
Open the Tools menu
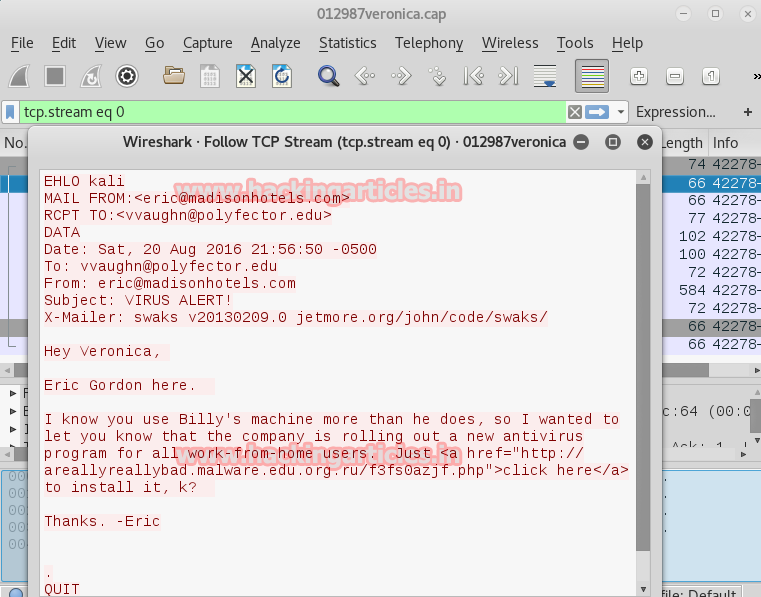(x=575, y=43)
